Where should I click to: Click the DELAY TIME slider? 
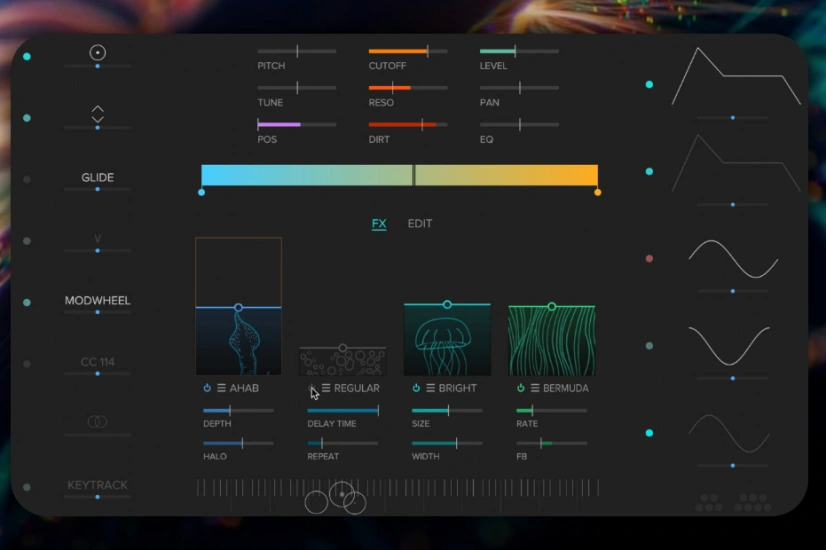pyautogui.click(x=343, y=410)
